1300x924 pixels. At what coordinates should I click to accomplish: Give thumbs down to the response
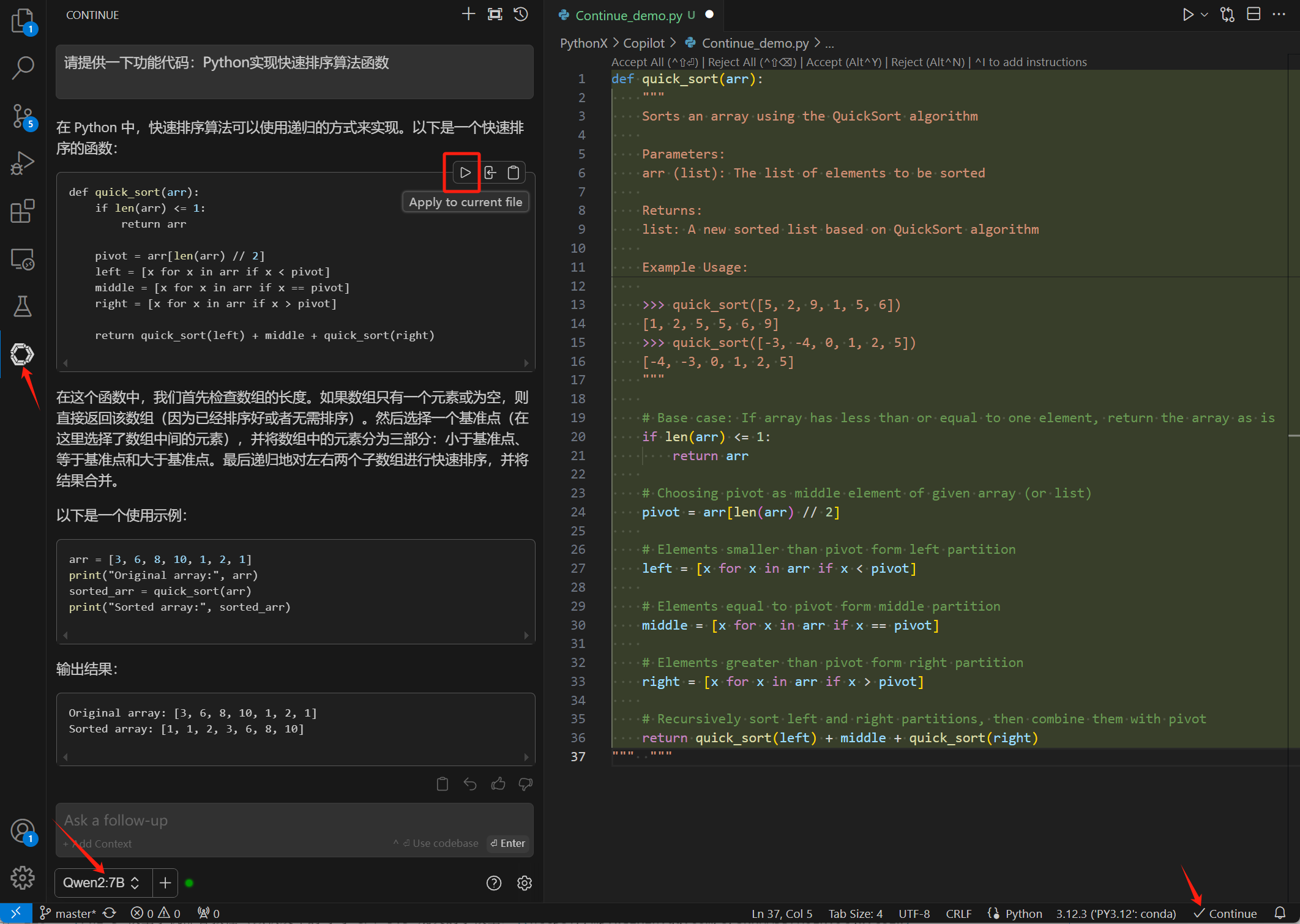[525, 784]
